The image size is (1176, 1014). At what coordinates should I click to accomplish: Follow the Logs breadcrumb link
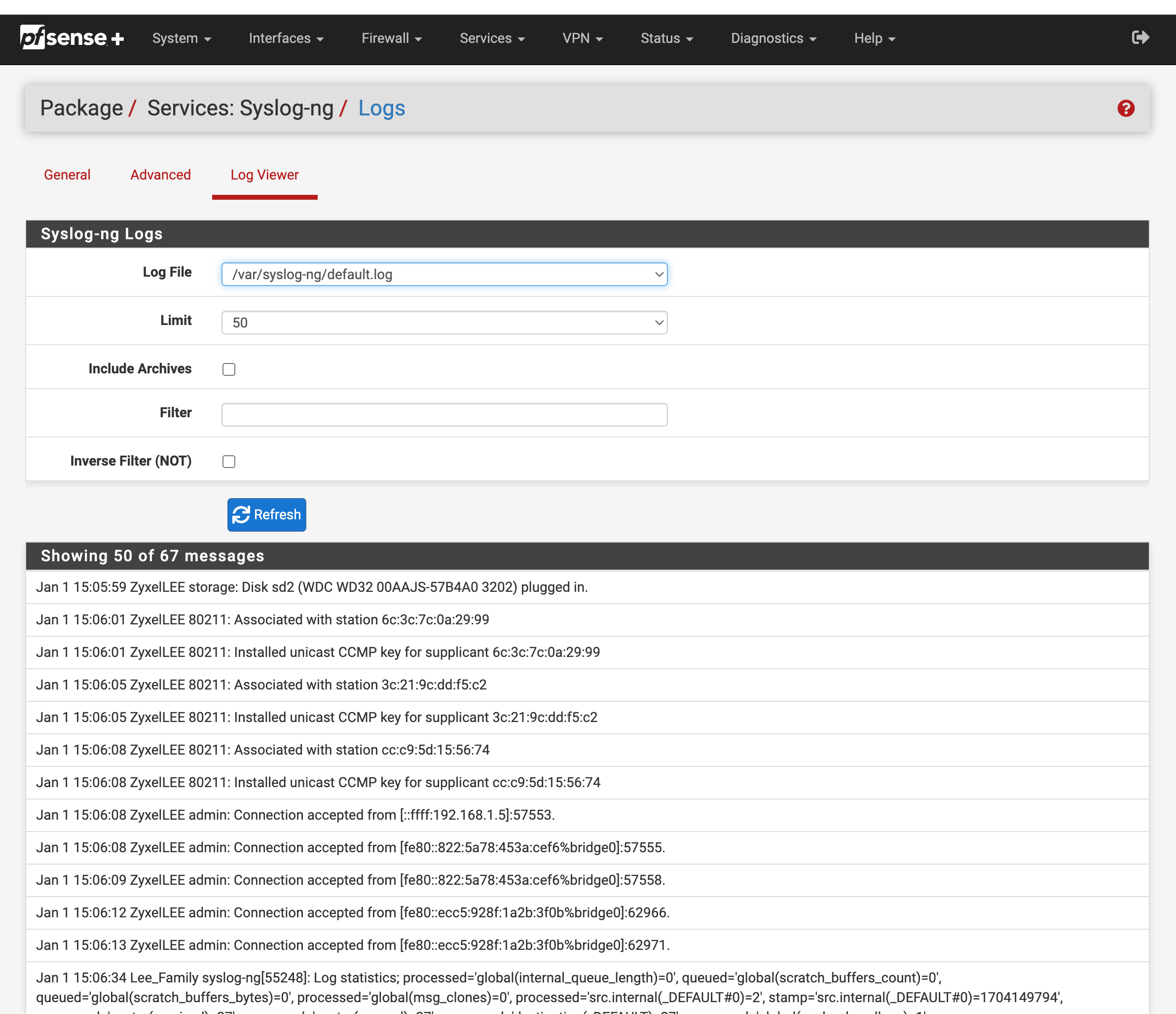381,109
